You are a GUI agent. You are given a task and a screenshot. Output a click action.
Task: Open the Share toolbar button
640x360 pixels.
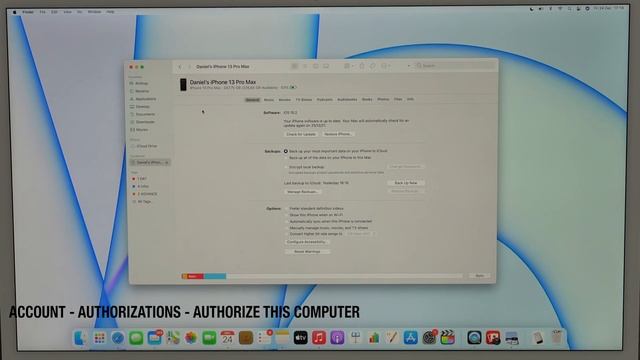[x=362, y=66]
